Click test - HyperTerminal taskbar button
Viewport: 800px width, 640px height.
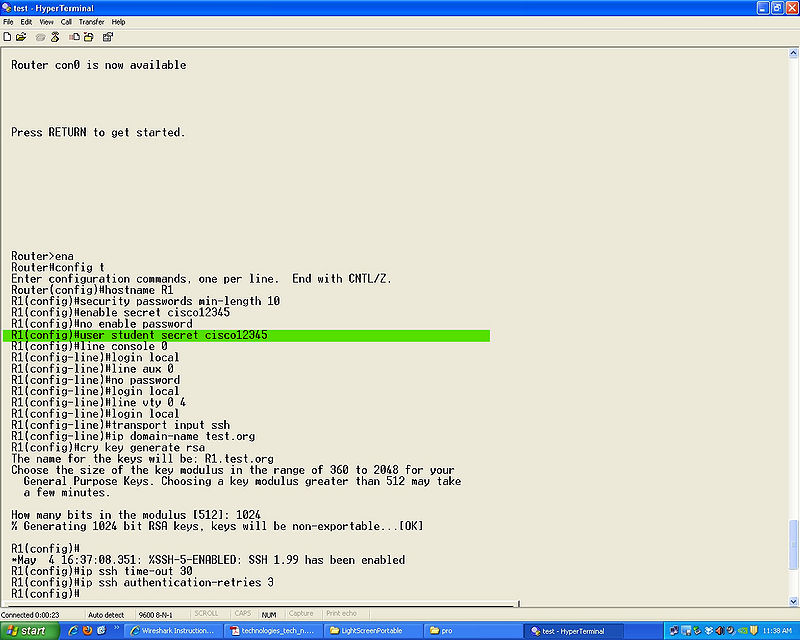point(572,631)
